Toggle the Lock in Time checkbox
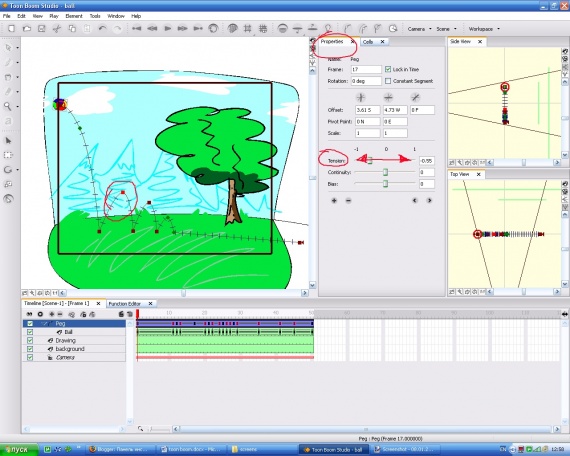This screenshot has width=570, height=456. click(x=388, y=69)
